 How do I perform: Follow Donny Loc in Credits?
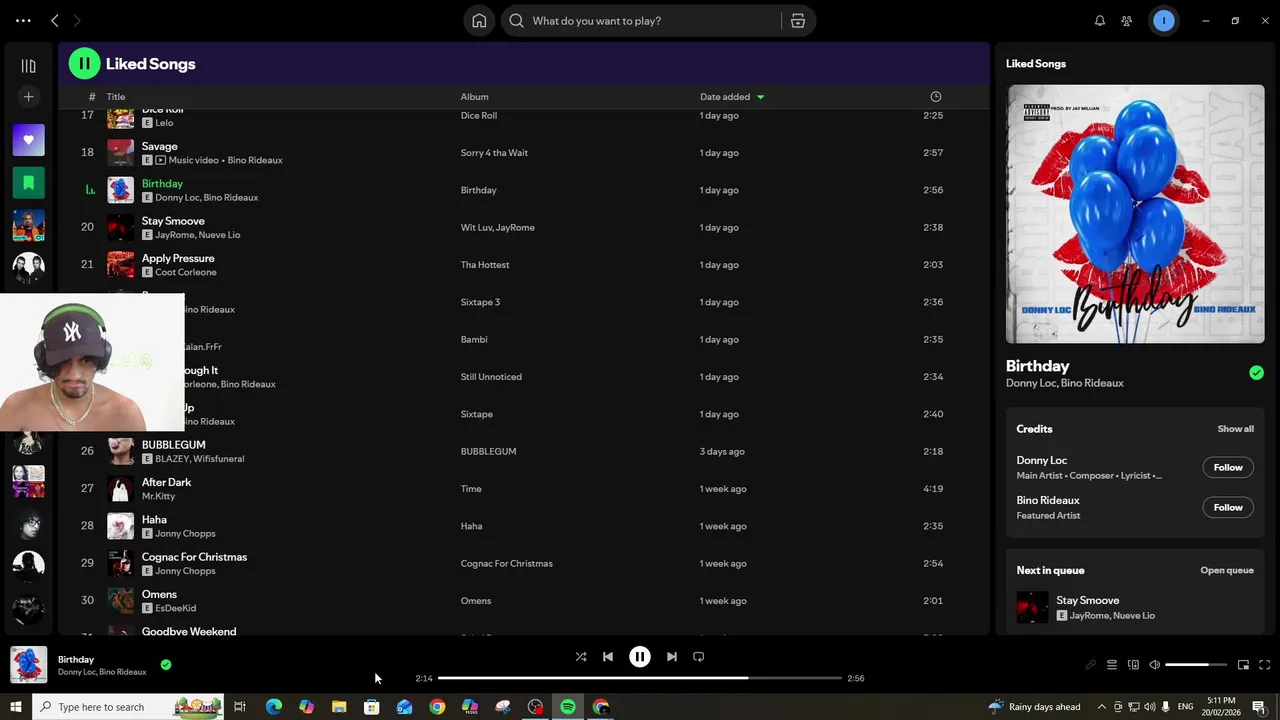pyautogui.click(x=1228, y=467)
